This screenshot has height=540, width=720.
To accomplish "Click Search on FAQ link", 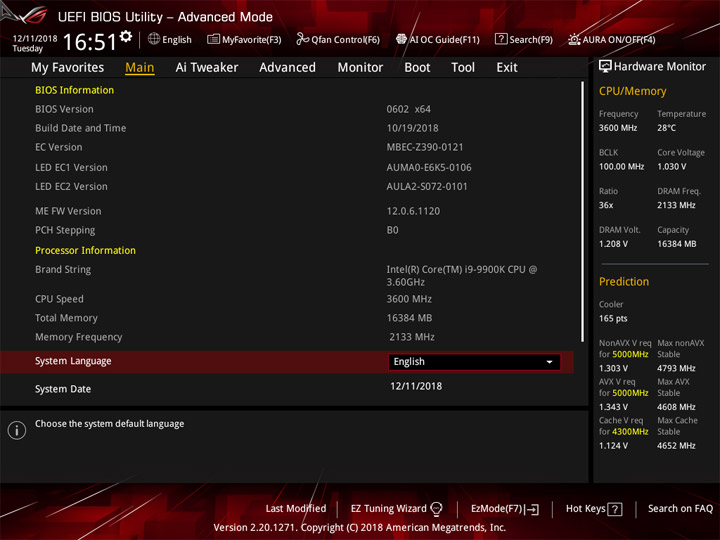I will coord(681,509).
